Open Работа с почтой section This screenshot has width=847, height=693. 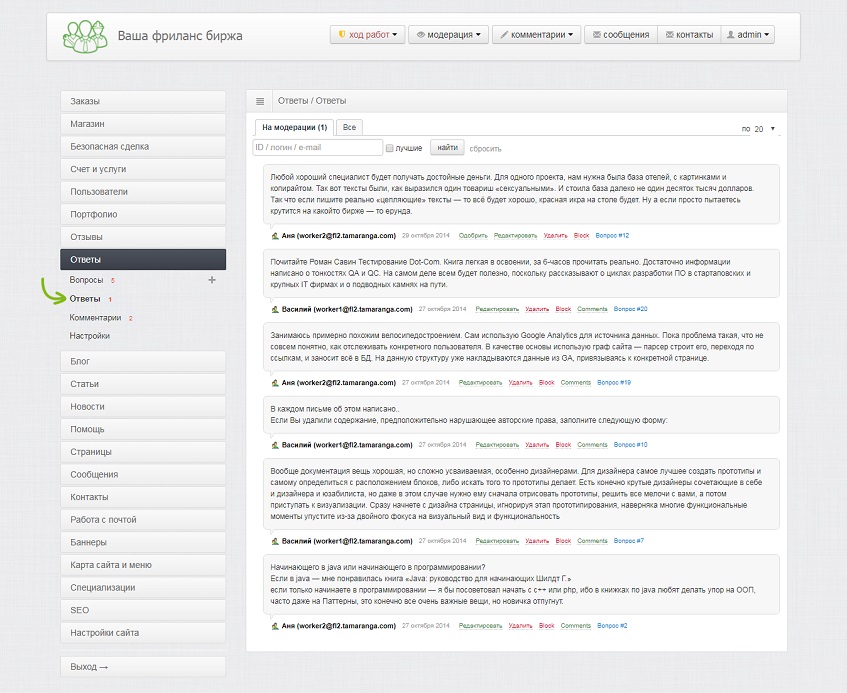pyautogui.click(x=143, y=520)
